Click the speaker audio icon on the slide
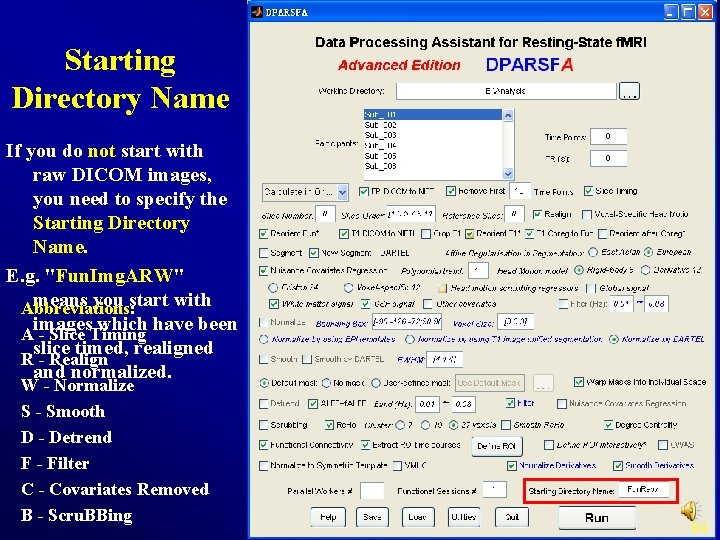This screenshot has height=540, width=720. (691, 511)
